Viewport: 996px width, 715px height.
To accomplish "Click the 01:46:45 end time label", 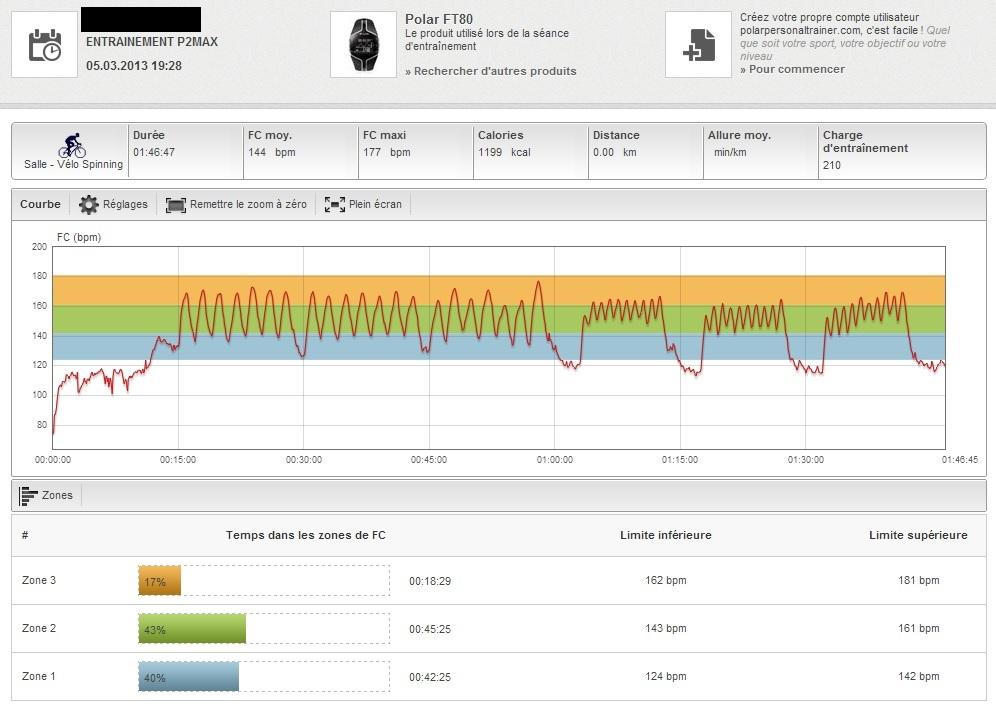I will coord(960,460).
